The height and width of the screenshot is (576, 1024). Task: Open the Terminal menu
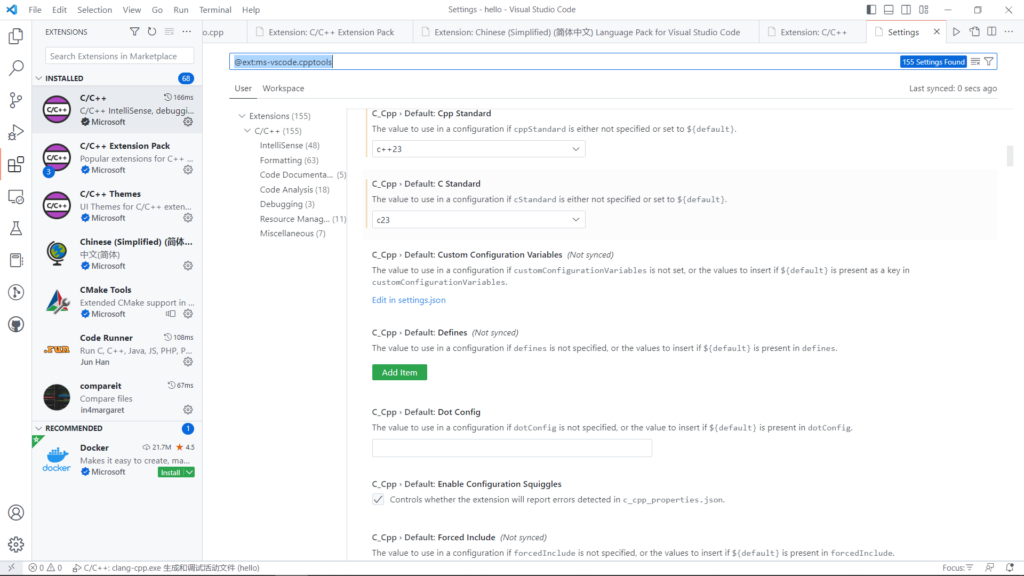(215, 10)
